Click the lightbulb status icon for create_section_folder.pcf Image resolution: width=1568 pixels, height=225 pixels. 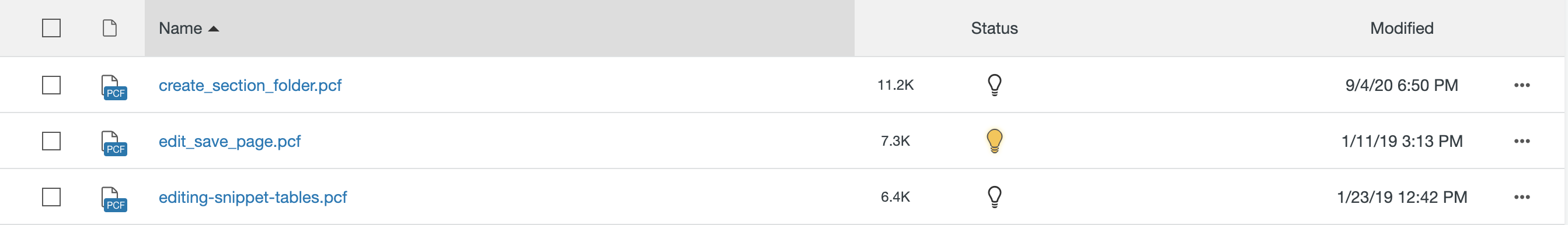click(x=994, y=85)
